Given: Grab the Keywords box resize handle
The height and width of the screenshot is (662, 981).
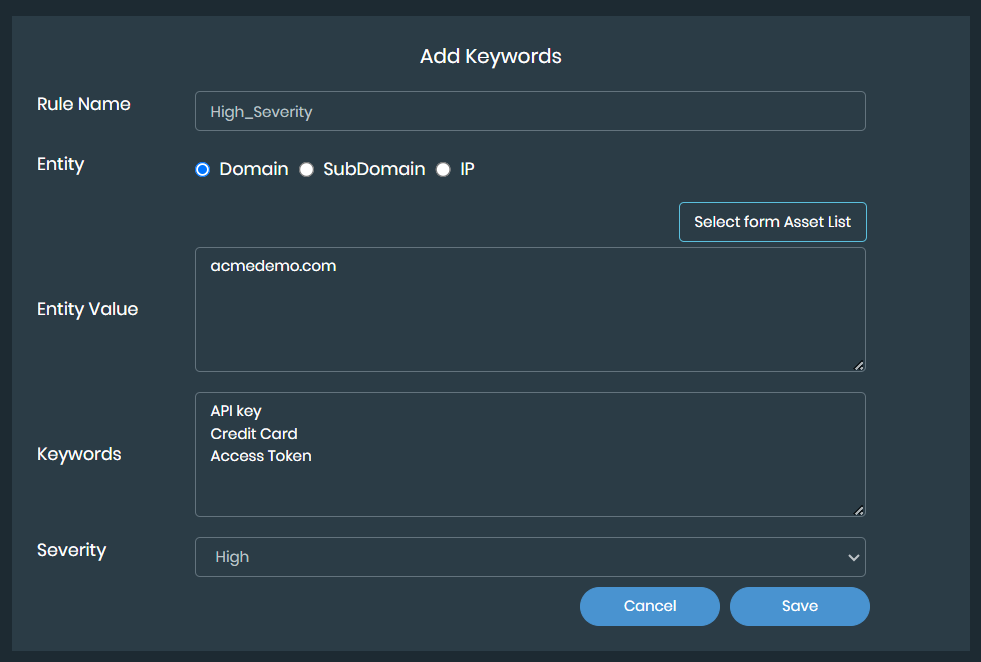Looking at the screenshot, I should (859, 510).
